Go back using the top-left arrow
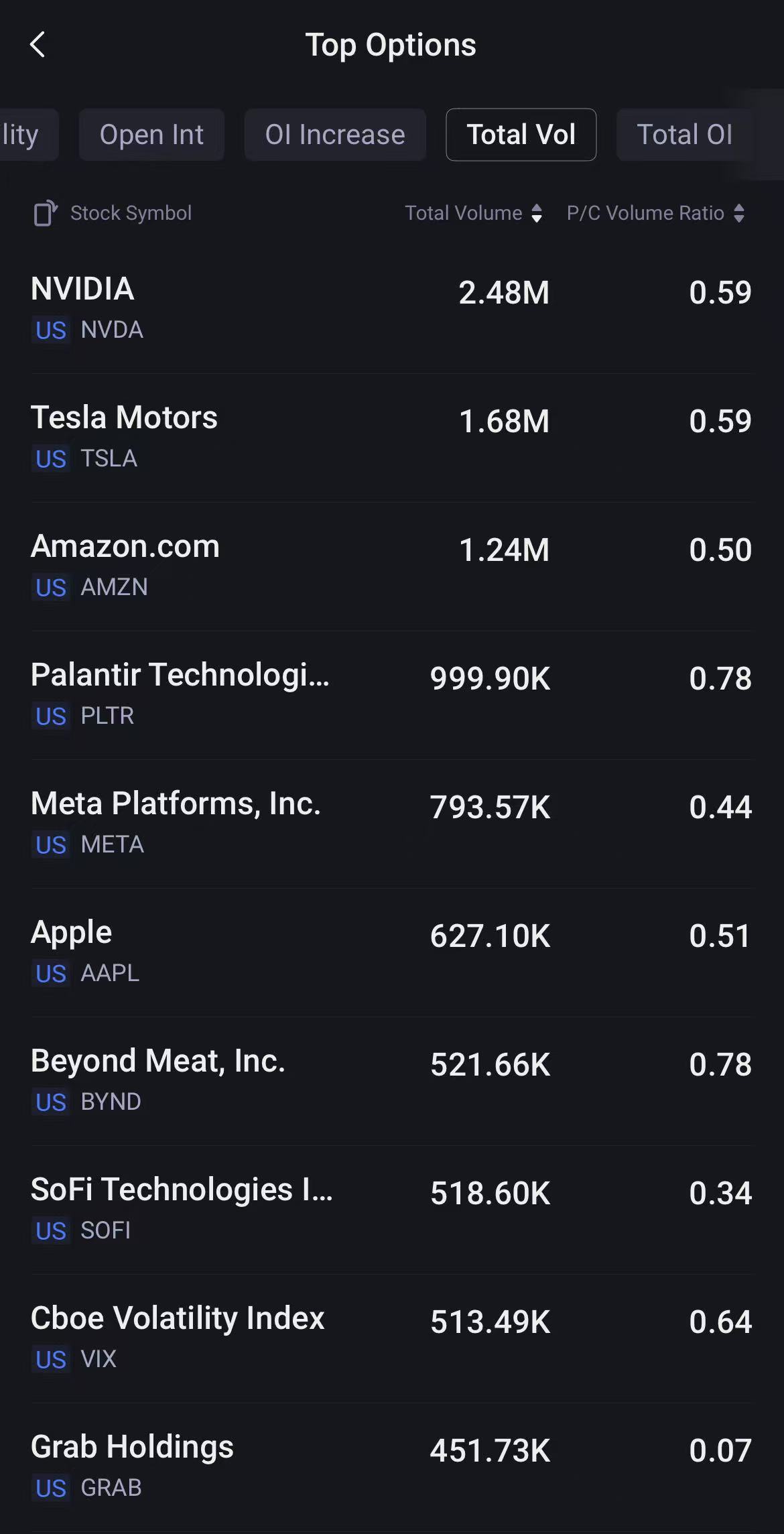This screenshot has height=1534, width=784. [x=38, y=45]
